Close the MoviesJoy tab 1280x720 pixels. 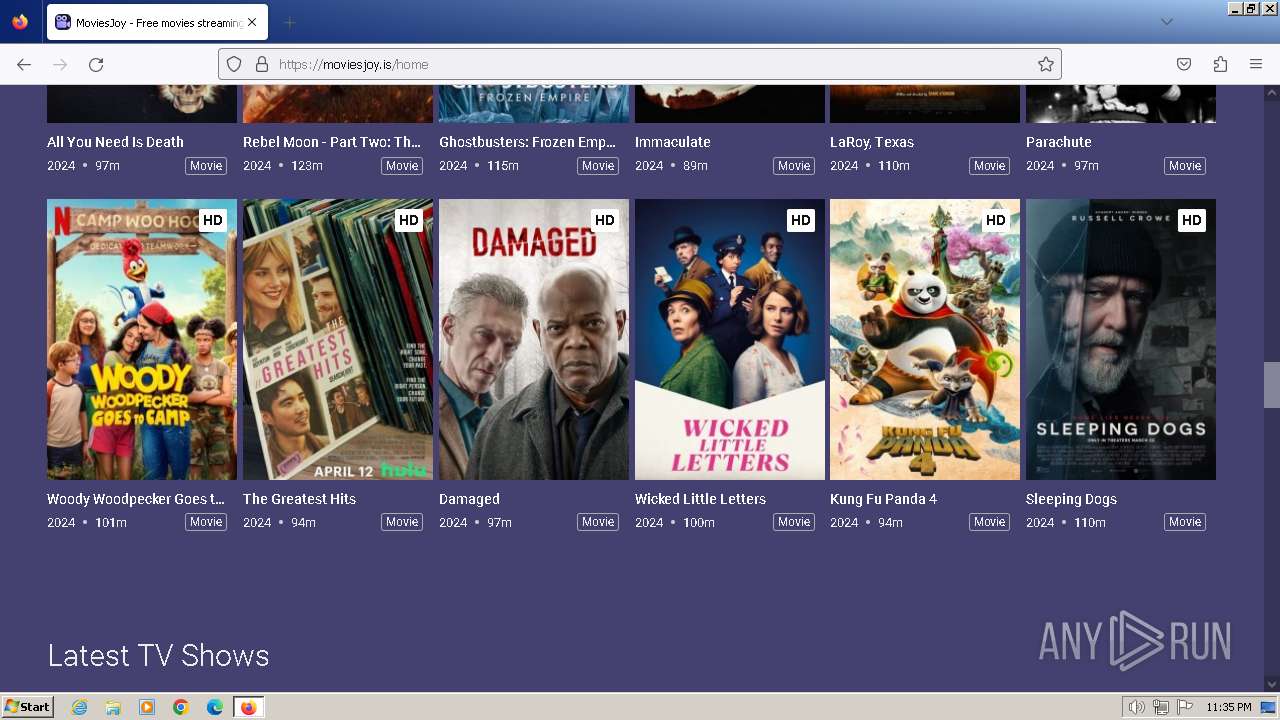pos(251,22)
